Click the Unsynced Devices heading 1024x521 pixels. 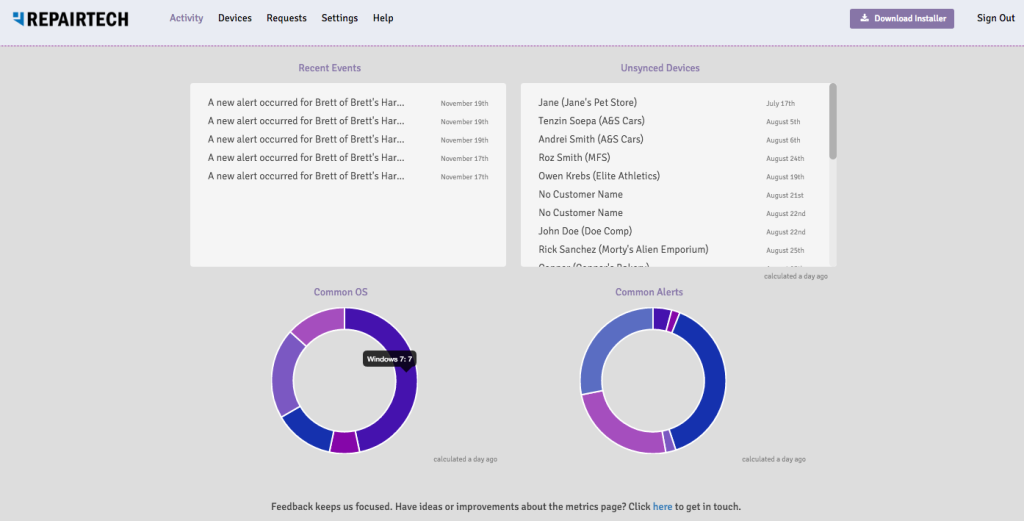(x=660, y=68)
